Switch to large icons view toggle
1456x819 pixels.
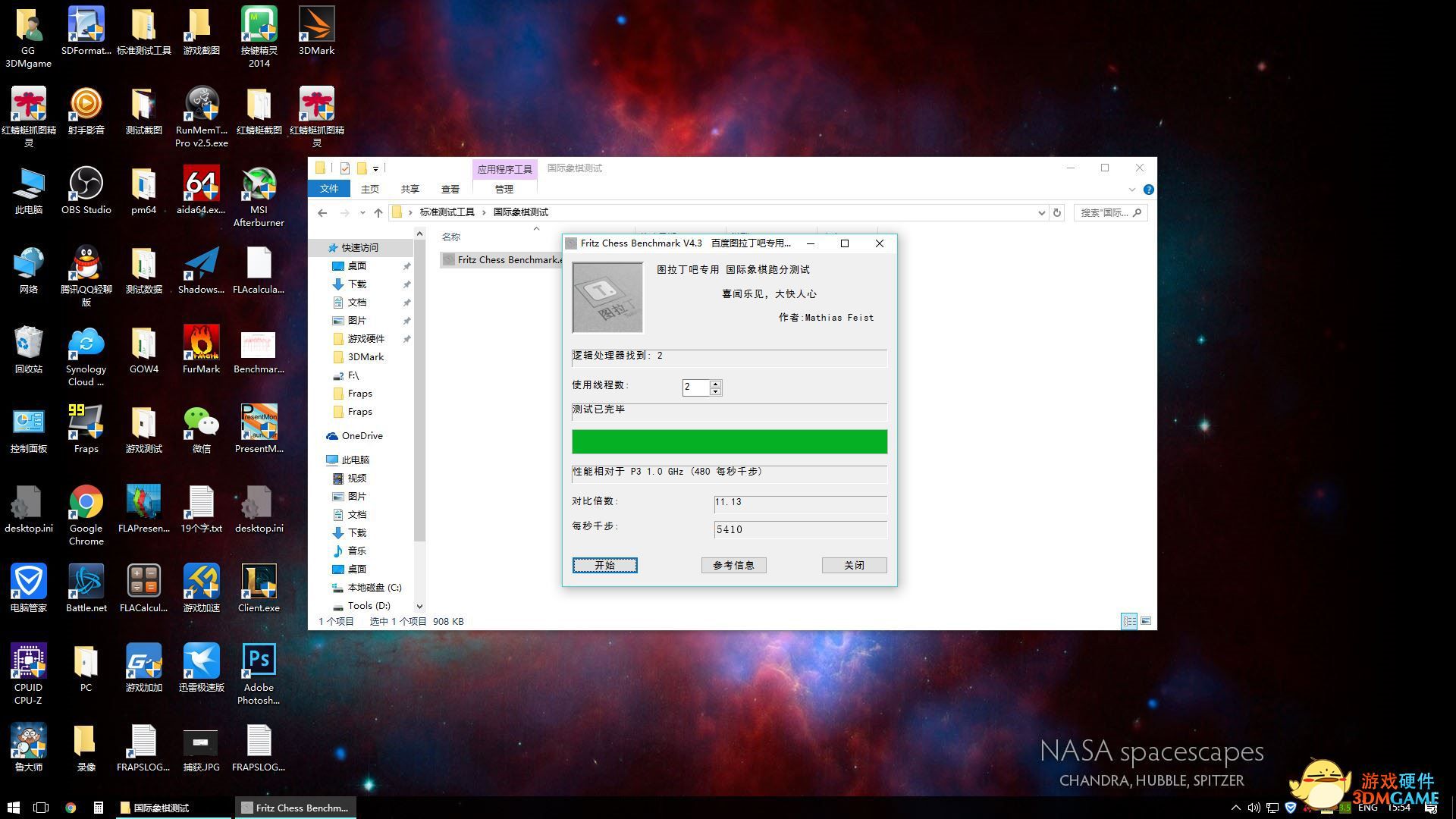point(1146,621)
